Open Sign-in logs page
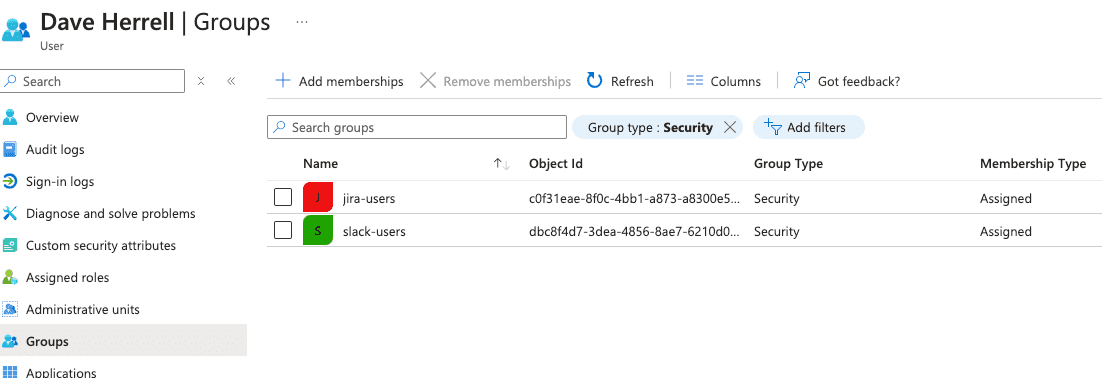Image resolution: width=1102 pixels, height=378 pixels. (60, 181)
